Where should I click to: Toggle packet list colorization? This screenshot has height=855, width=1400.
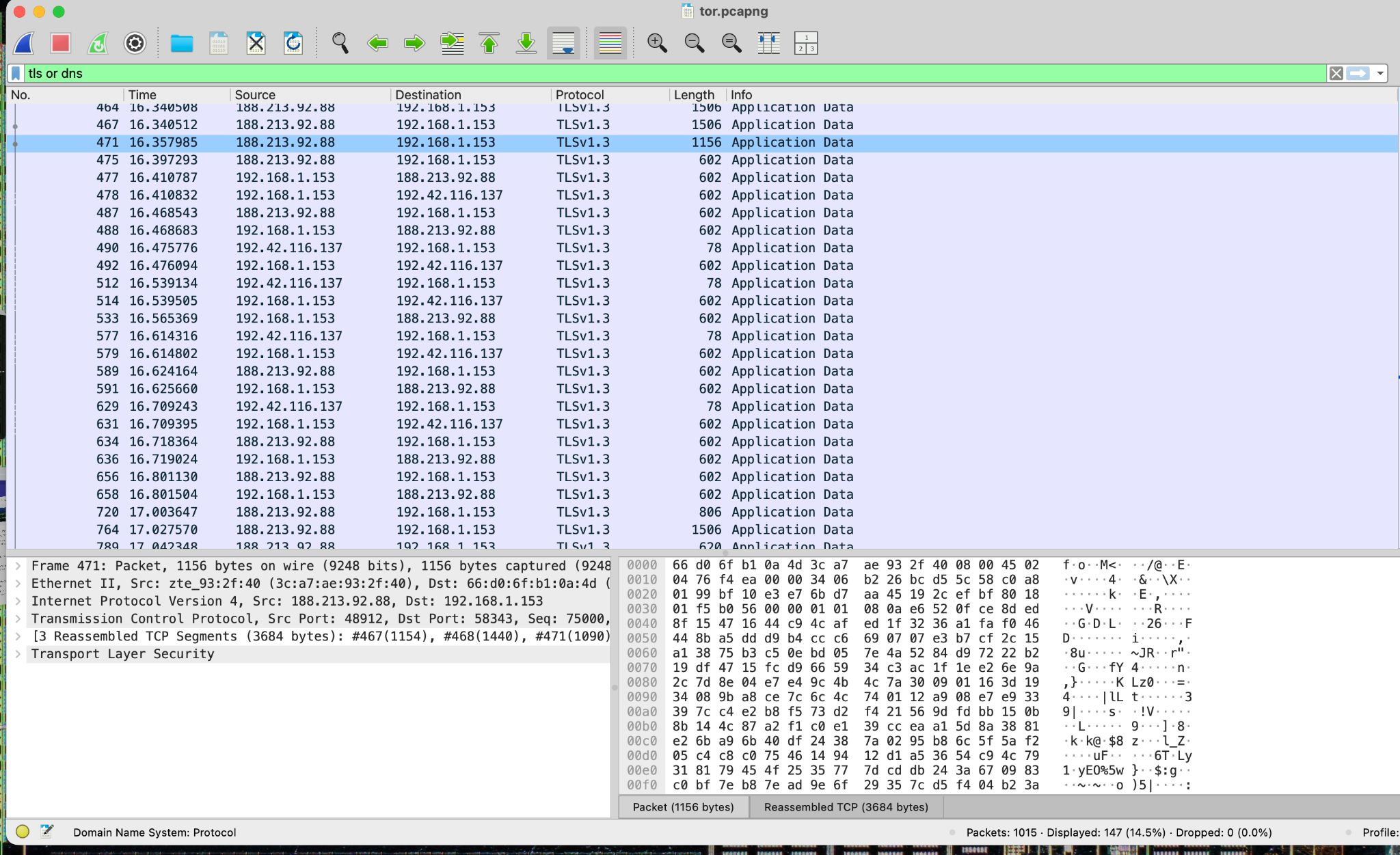click(x=610, y=43)
